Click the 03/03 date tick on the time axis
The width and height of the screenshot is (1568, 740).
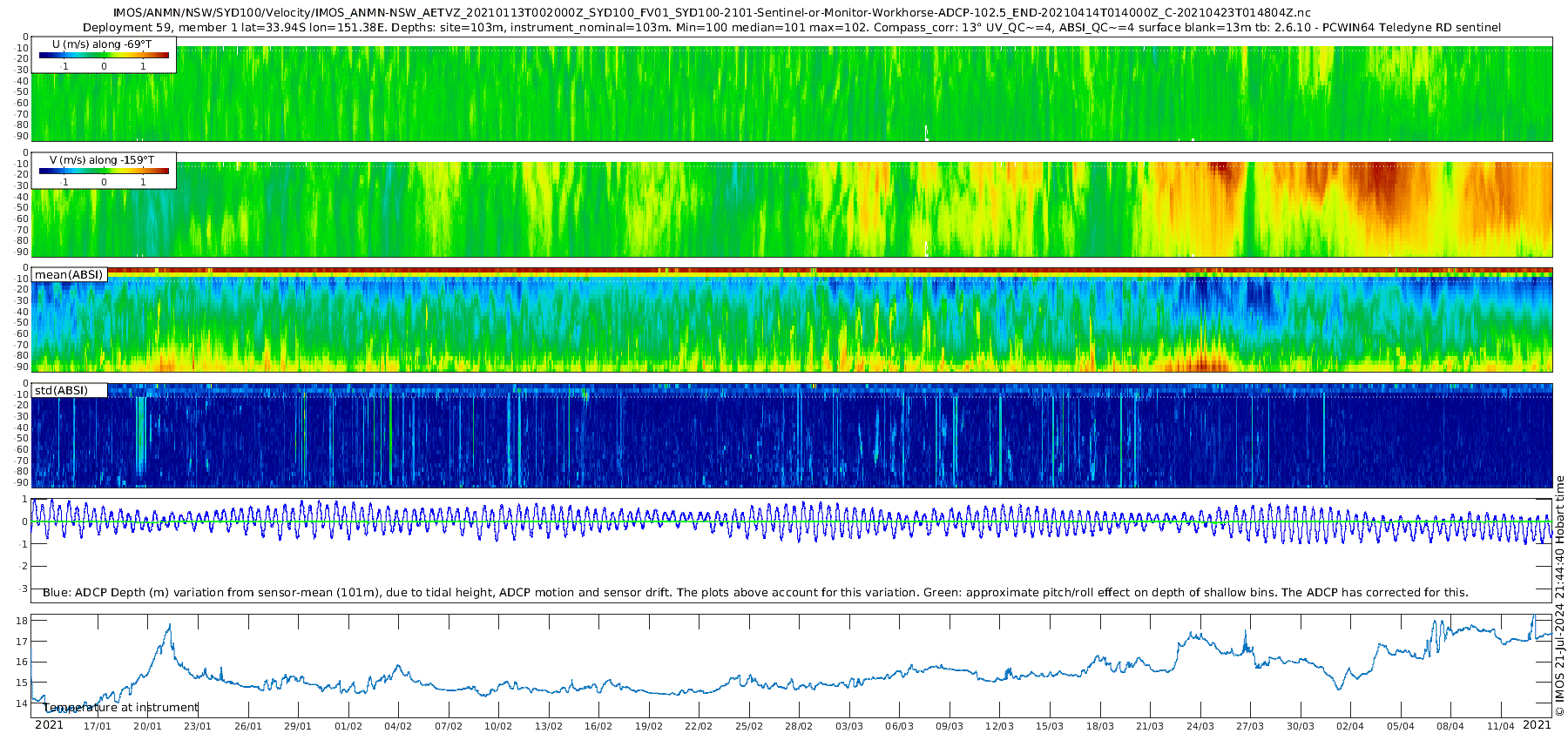coord(849,726)
